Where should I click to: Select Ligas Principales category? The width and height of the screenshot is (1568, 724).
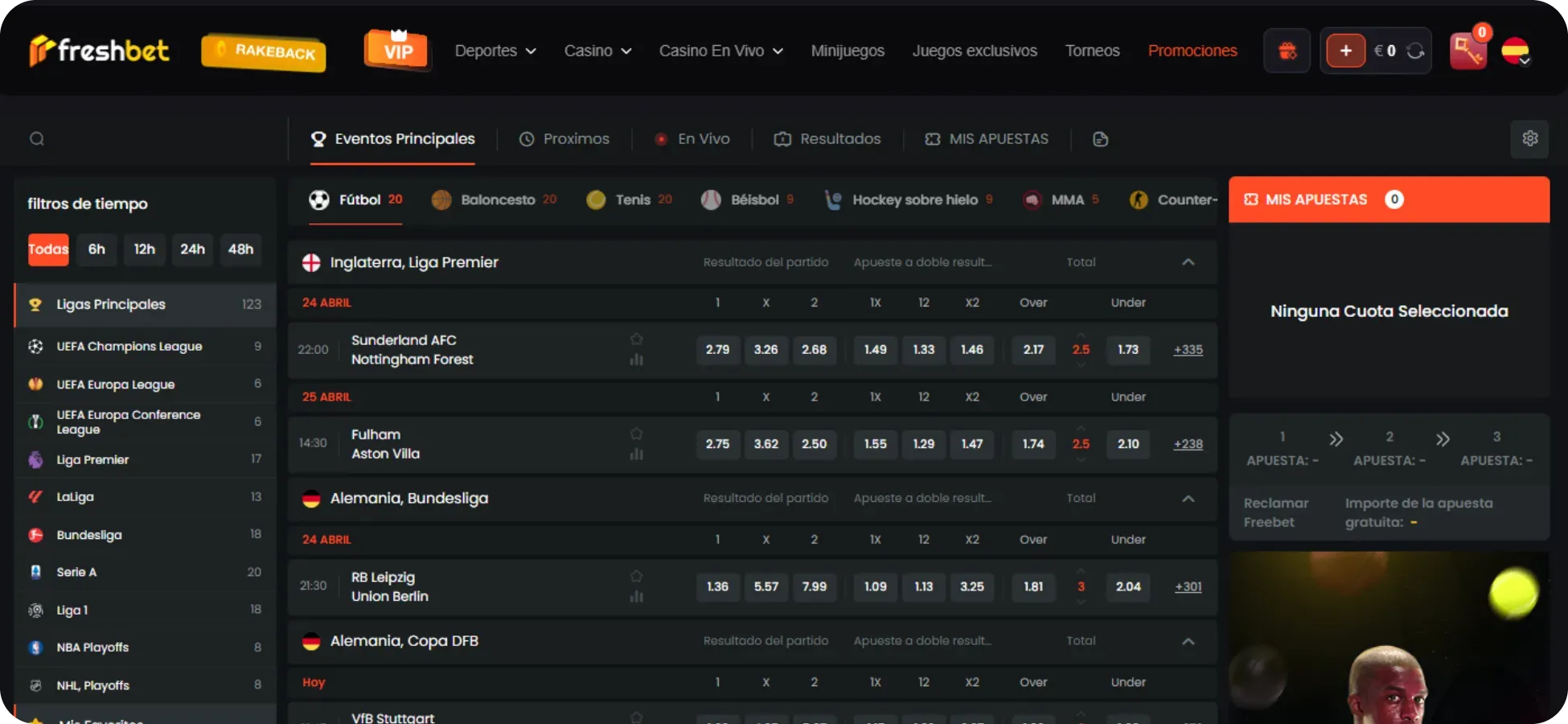(x=146, y=304)
